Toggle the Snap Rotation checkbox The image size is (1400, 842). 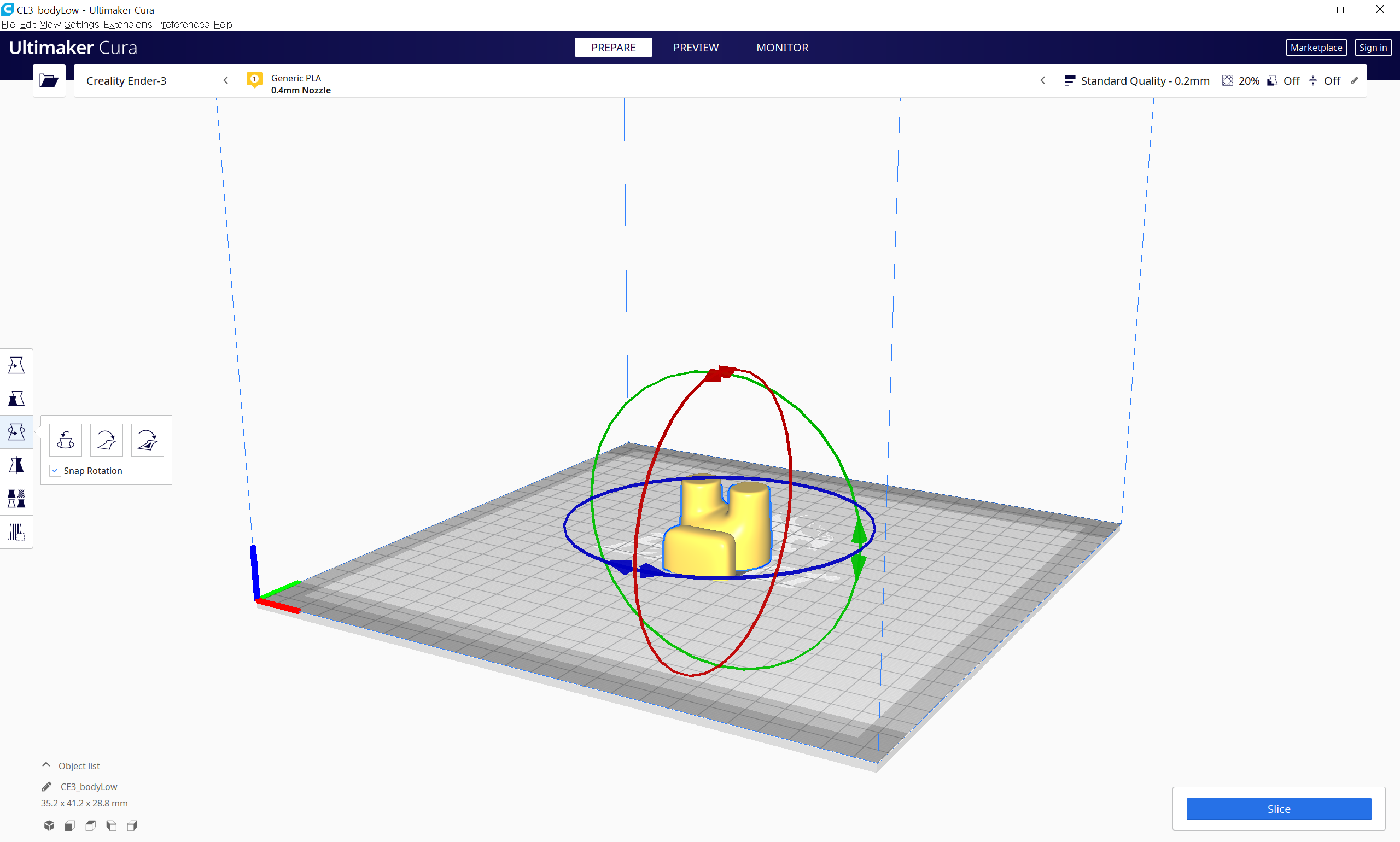(x=55, y=471)
